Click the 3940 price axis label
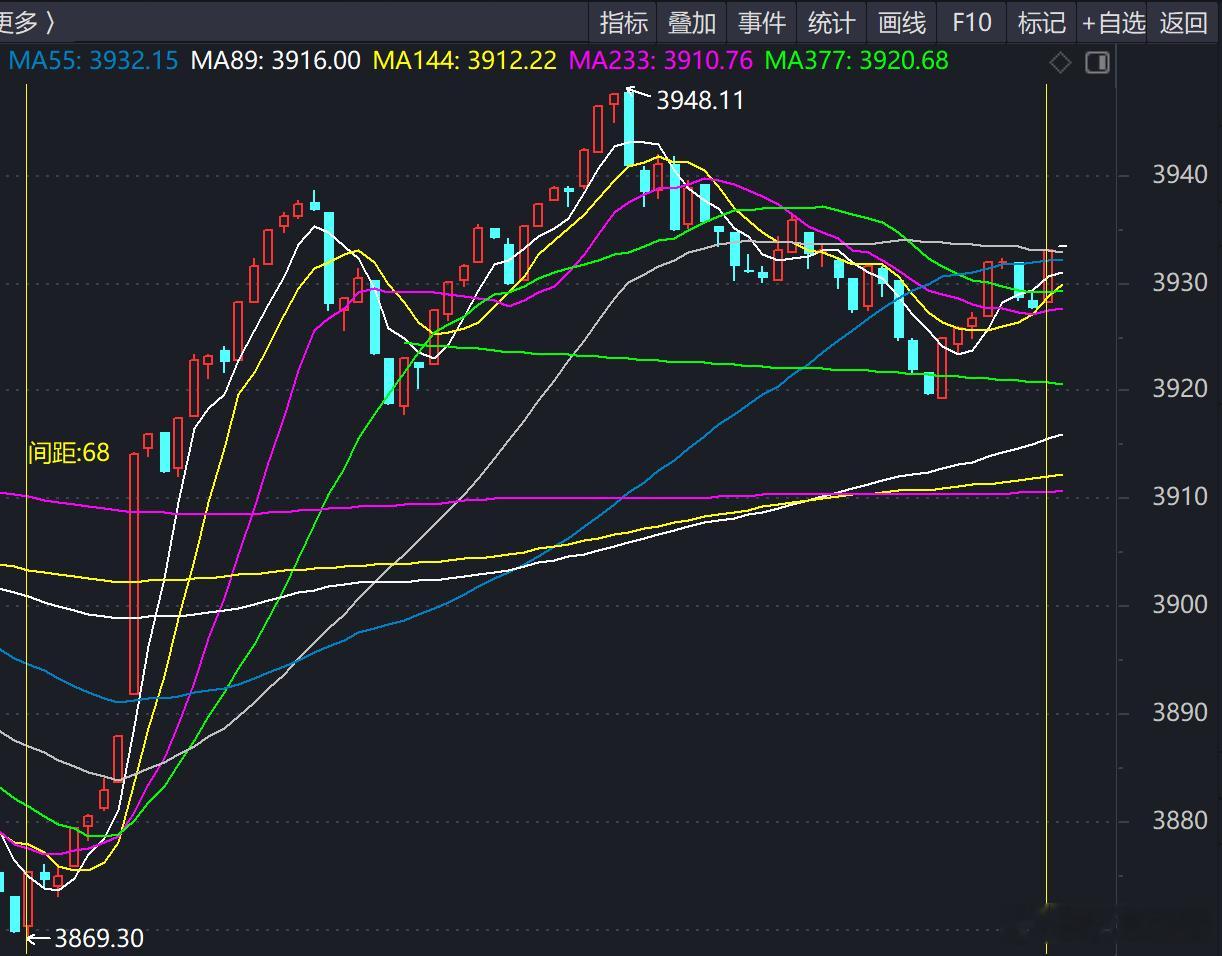This screenshot has width=1222, height=956. point(1180,175)
